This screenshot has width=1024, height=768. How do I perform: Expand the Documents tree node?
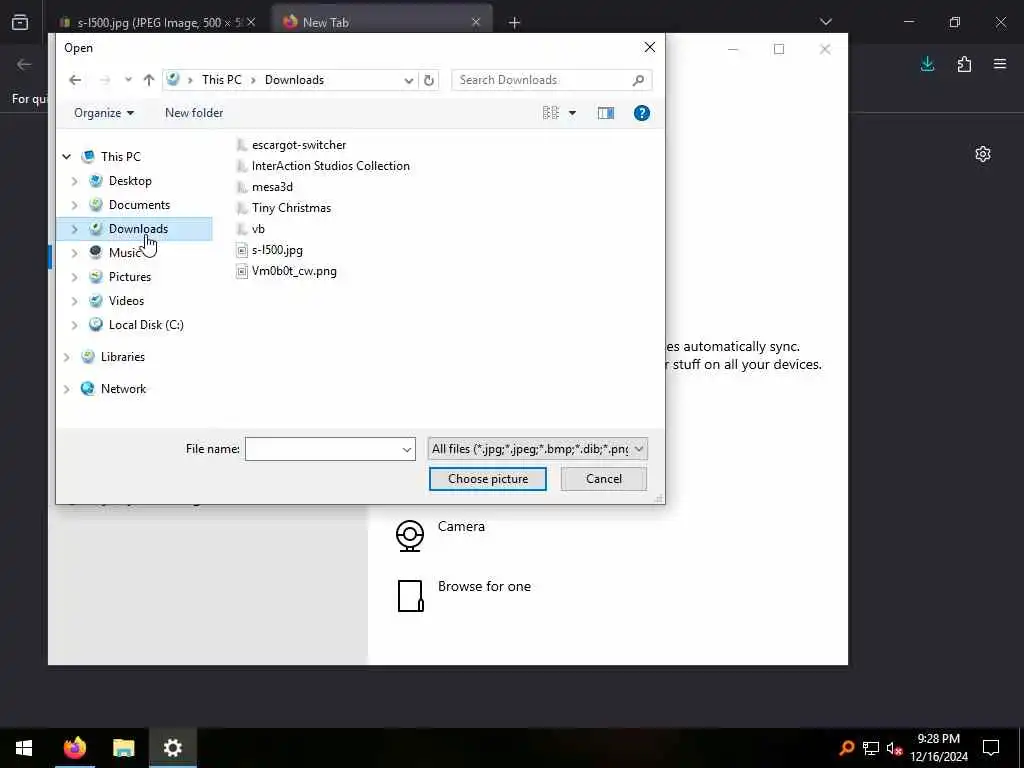(x=74, y=205)
